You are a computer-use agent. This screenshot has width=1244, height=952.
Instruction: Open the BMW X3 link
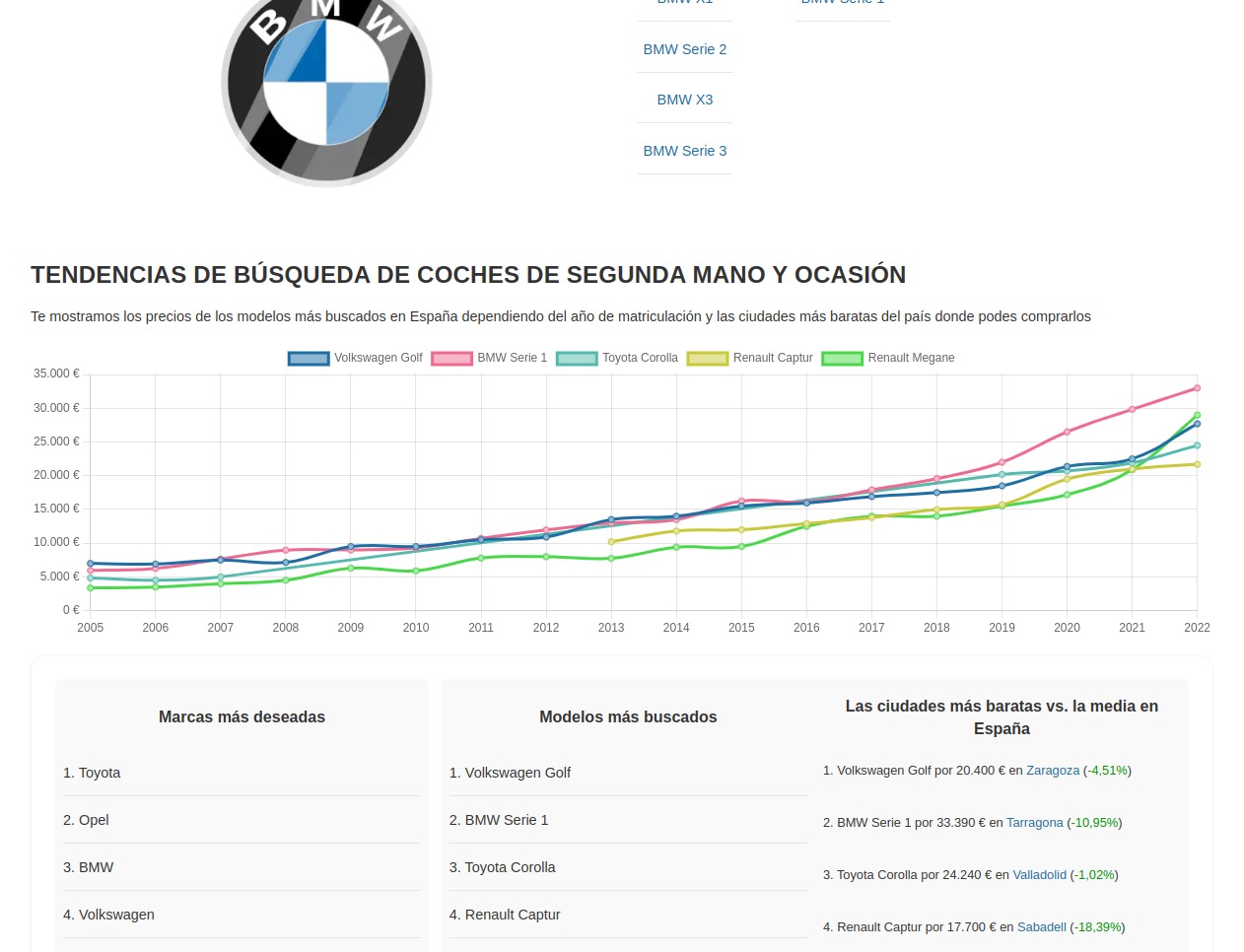coord(684,100)
